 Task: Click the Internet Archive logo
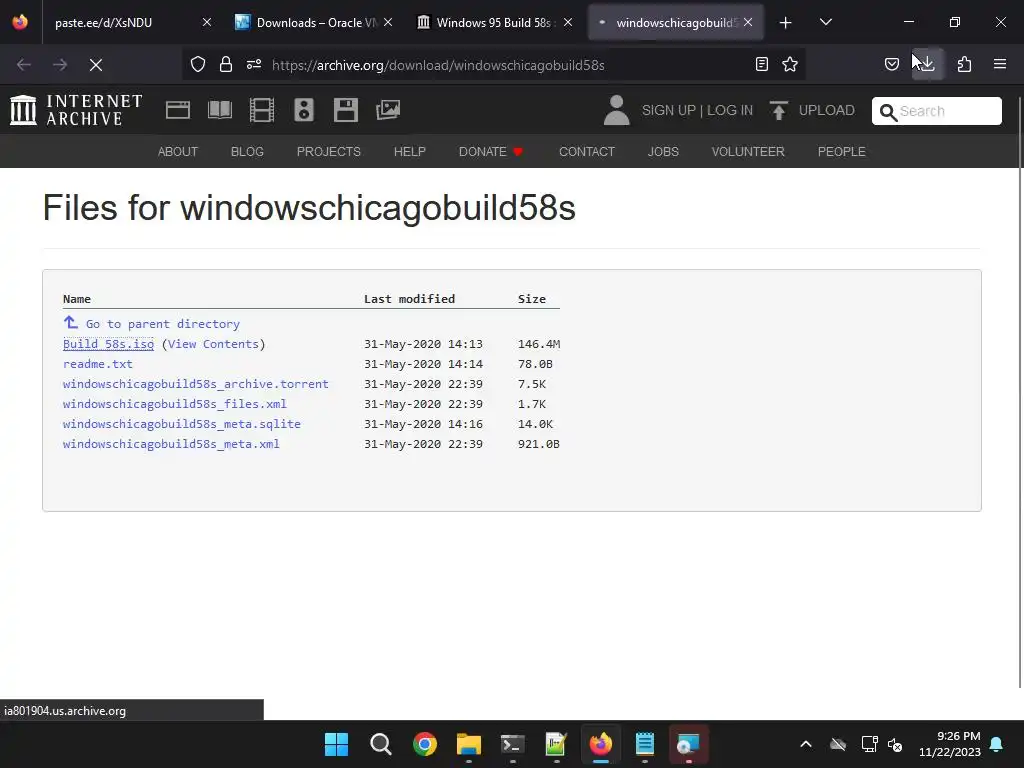(x=76, y=110)
